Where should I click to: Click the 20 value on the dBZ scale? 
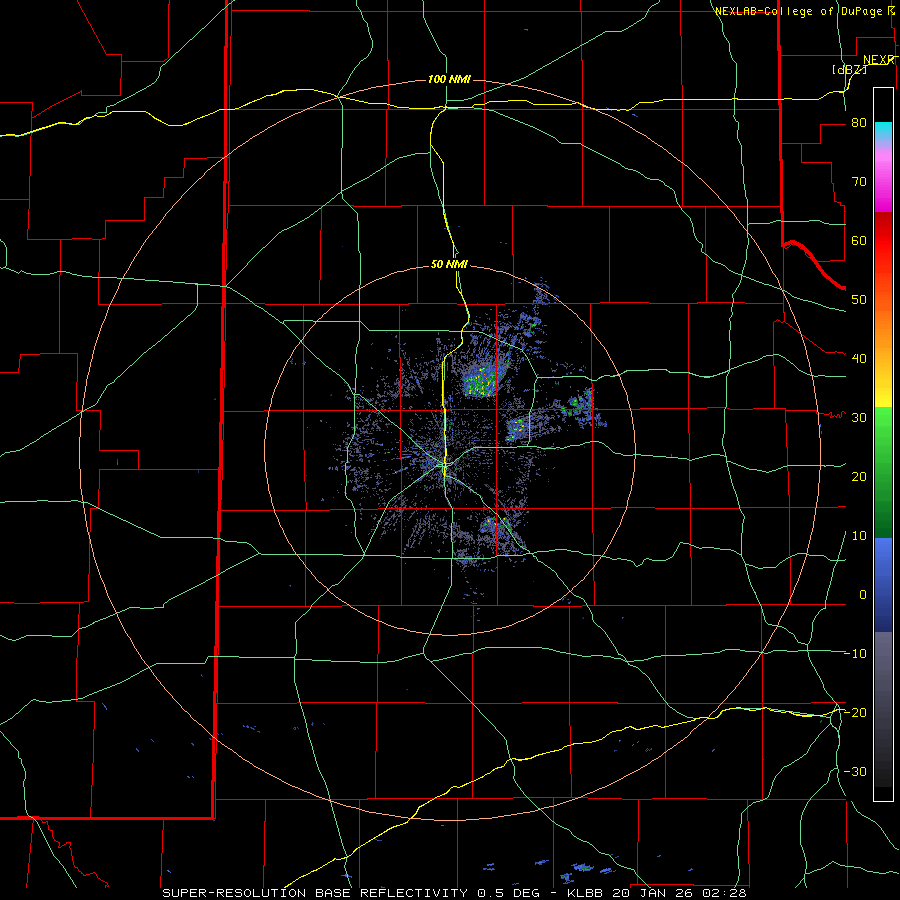coord(859,476)
